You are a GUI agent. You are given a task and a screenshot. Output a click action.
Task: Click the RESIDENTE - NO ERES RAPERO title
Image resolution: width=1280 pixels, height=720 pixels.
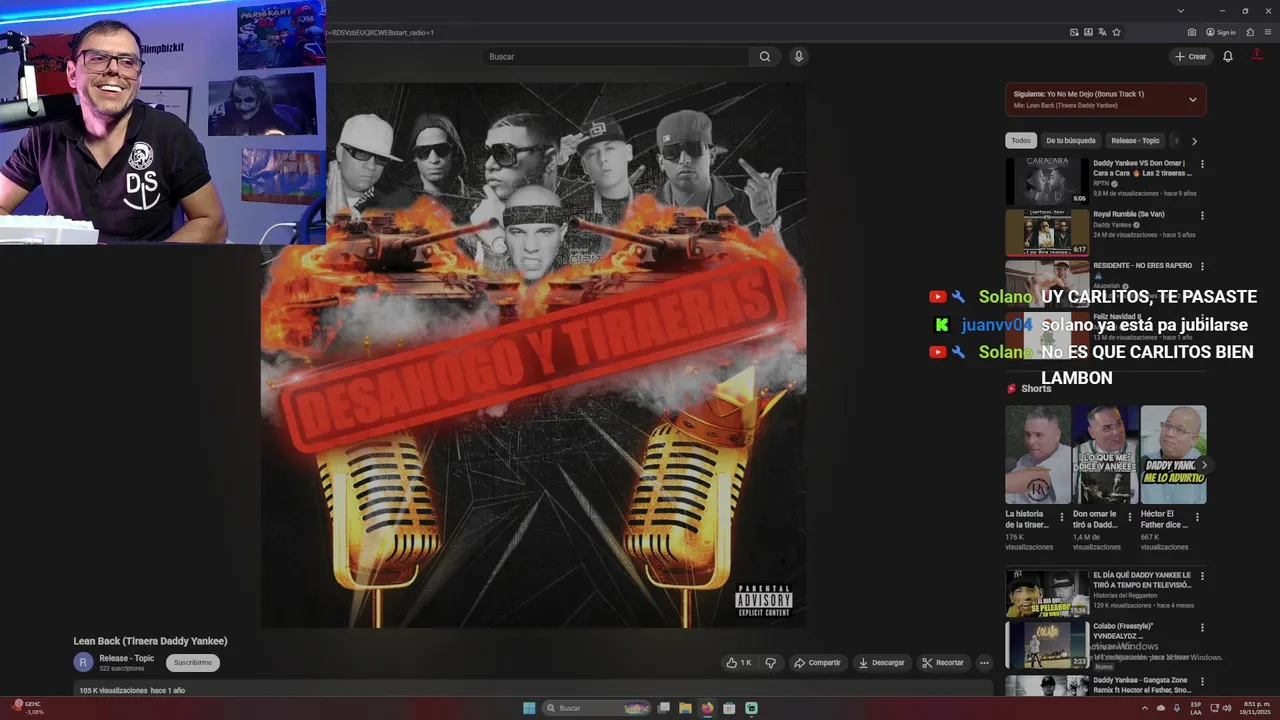click(1143, 266)
